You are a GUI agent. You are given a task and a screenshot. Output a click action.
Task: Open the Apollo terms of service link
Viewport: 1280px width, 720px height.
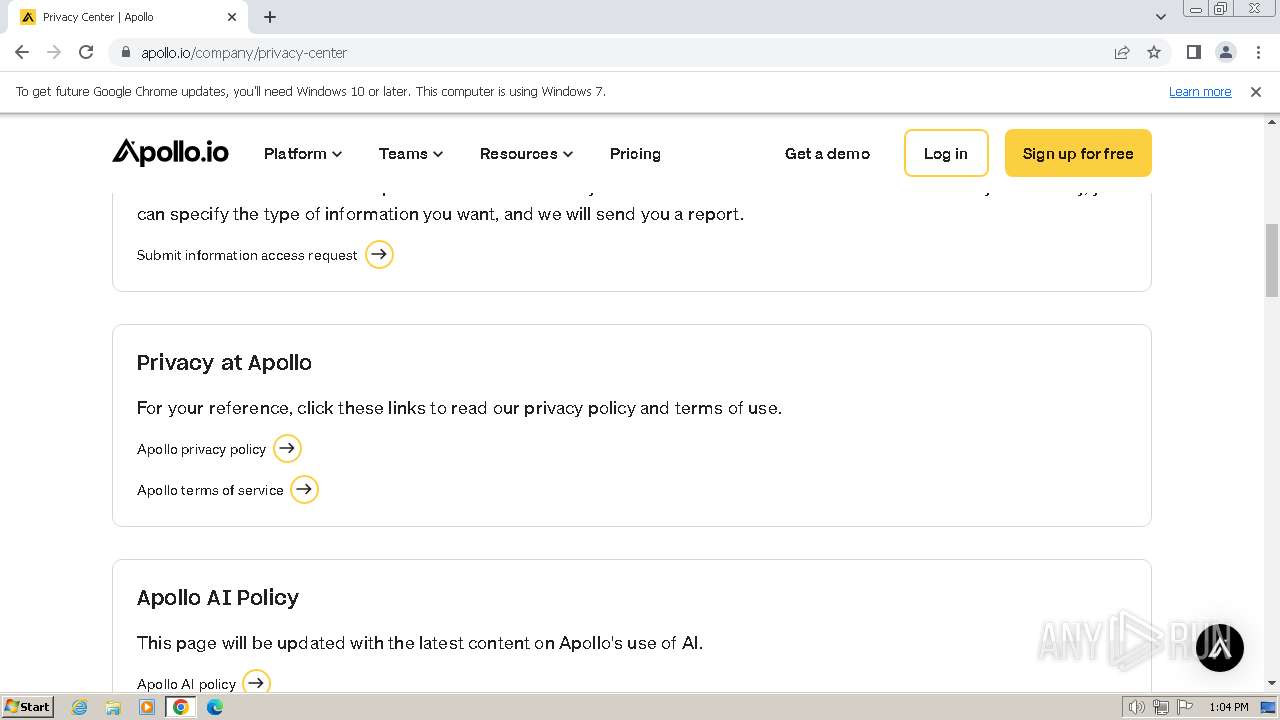click(x=210, y=490)
